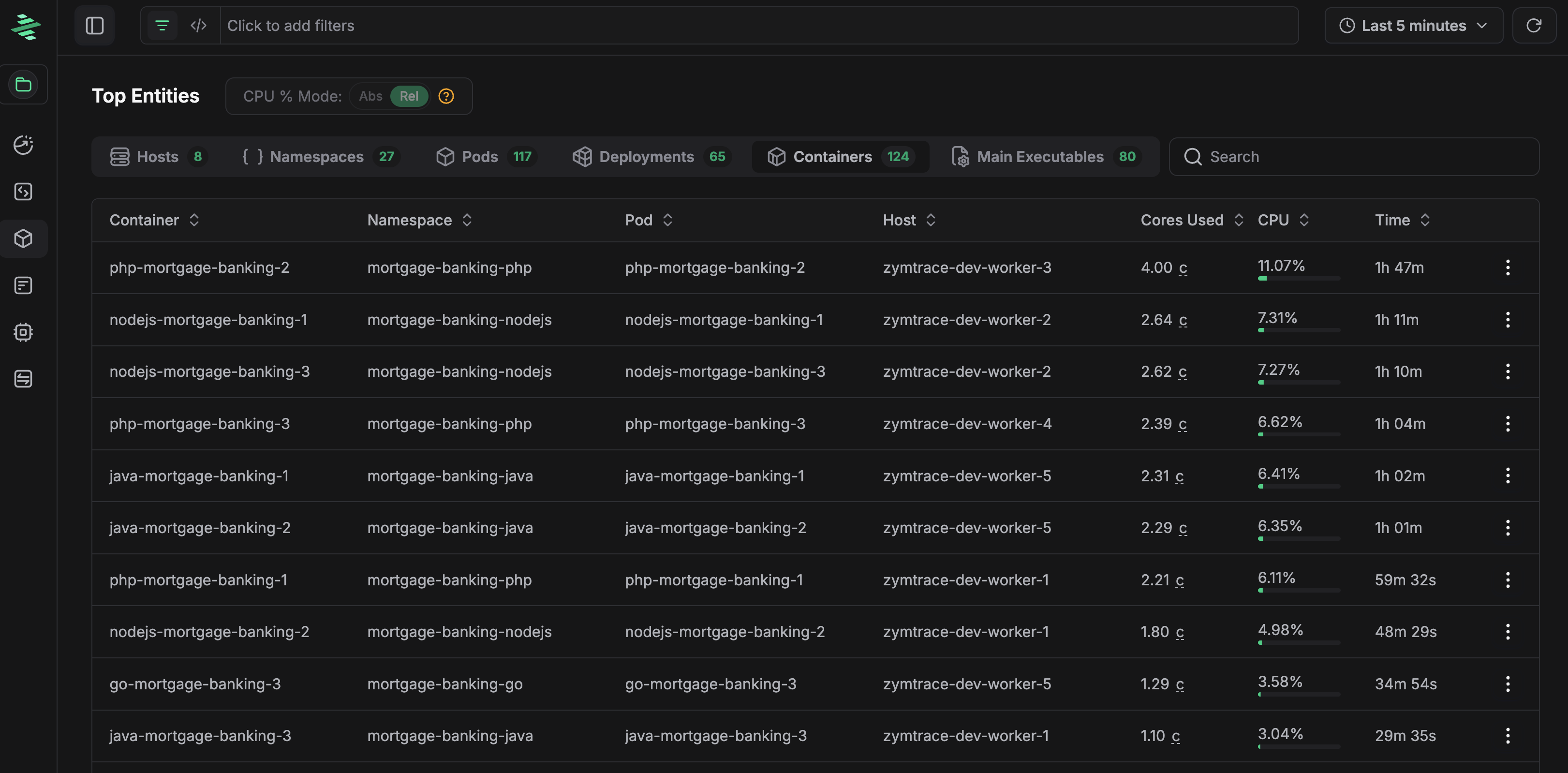Click the refresh icon
Screen dimensions: 1568x773
point(1533,26)
